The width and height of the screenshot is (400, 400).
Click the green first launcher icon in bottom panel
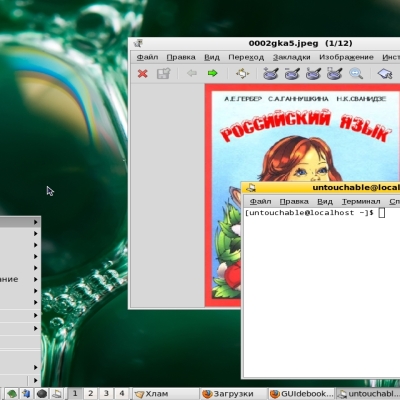click(12, 394)
